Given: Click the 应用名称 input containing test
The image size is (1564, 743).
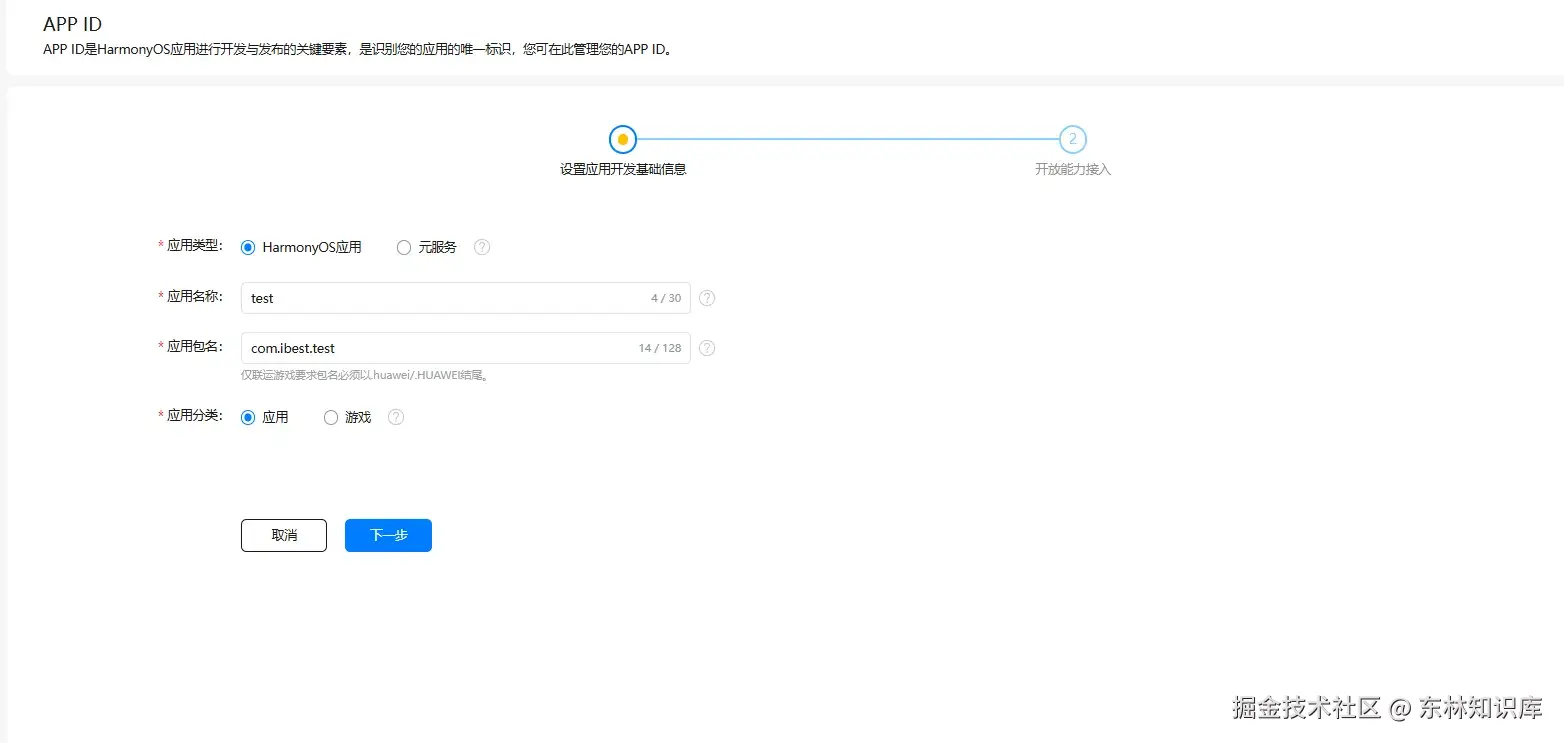Looking at the screenshot, I should (465, 298).
